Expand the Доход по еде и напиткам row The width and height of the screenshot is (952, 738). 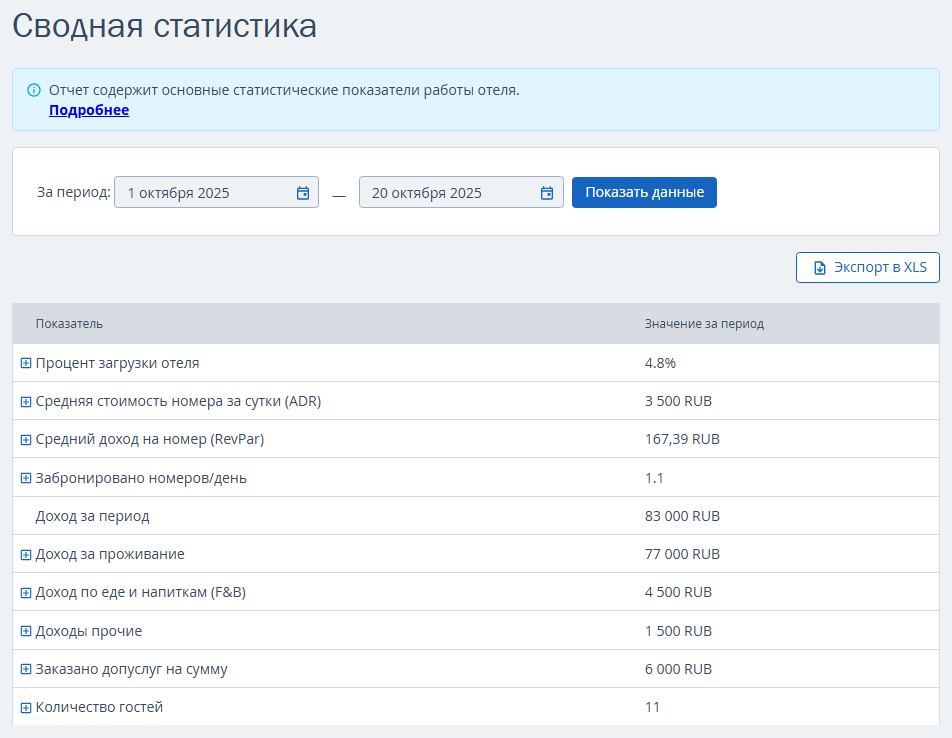tap(26, 592)
